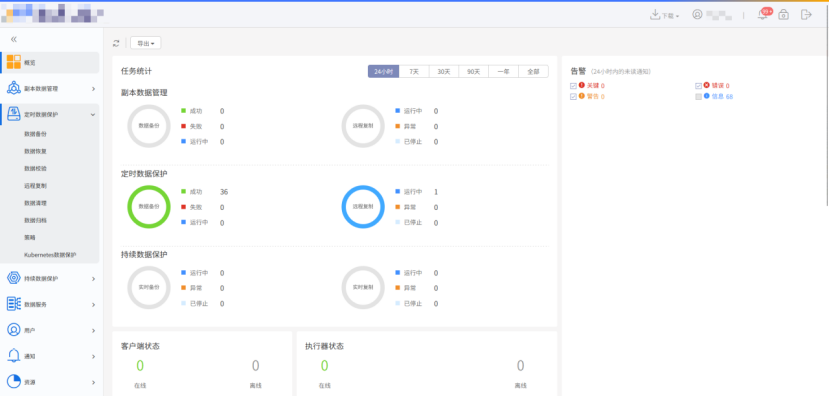Refresh the dashboard with the refresh icon
The height and width of the screenshot is (396, 829).
pos(116,43)
